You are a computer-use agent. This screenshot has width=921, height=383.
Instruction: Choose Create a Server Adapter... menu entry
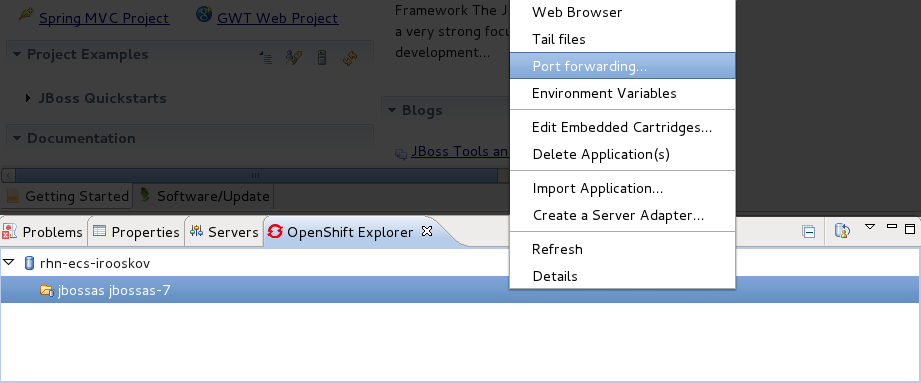click(x=622, y=216)
